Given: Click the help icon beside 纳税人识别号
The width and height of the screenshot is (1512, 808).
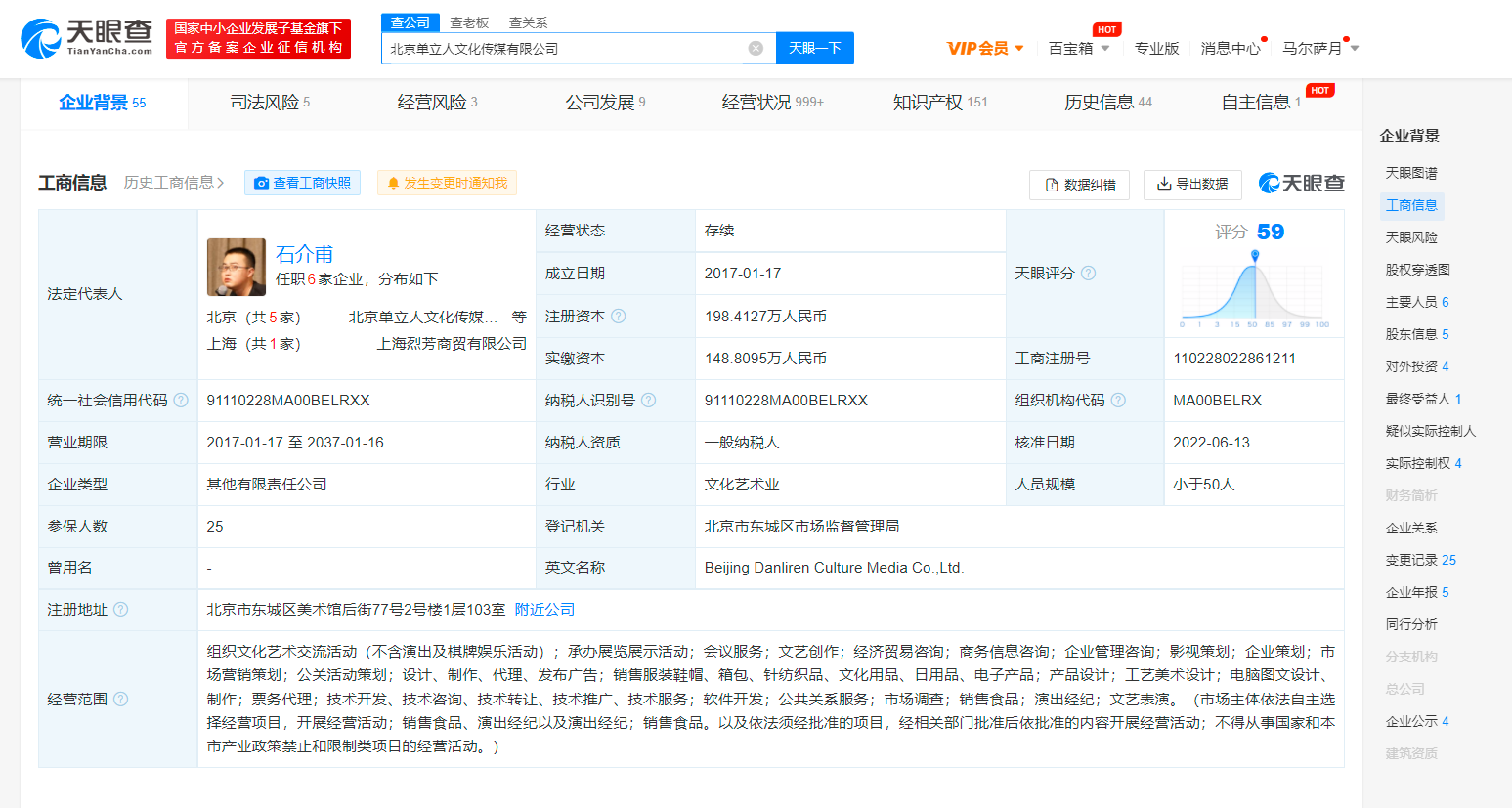Looking at the screenshot, I should click(648, 400).
